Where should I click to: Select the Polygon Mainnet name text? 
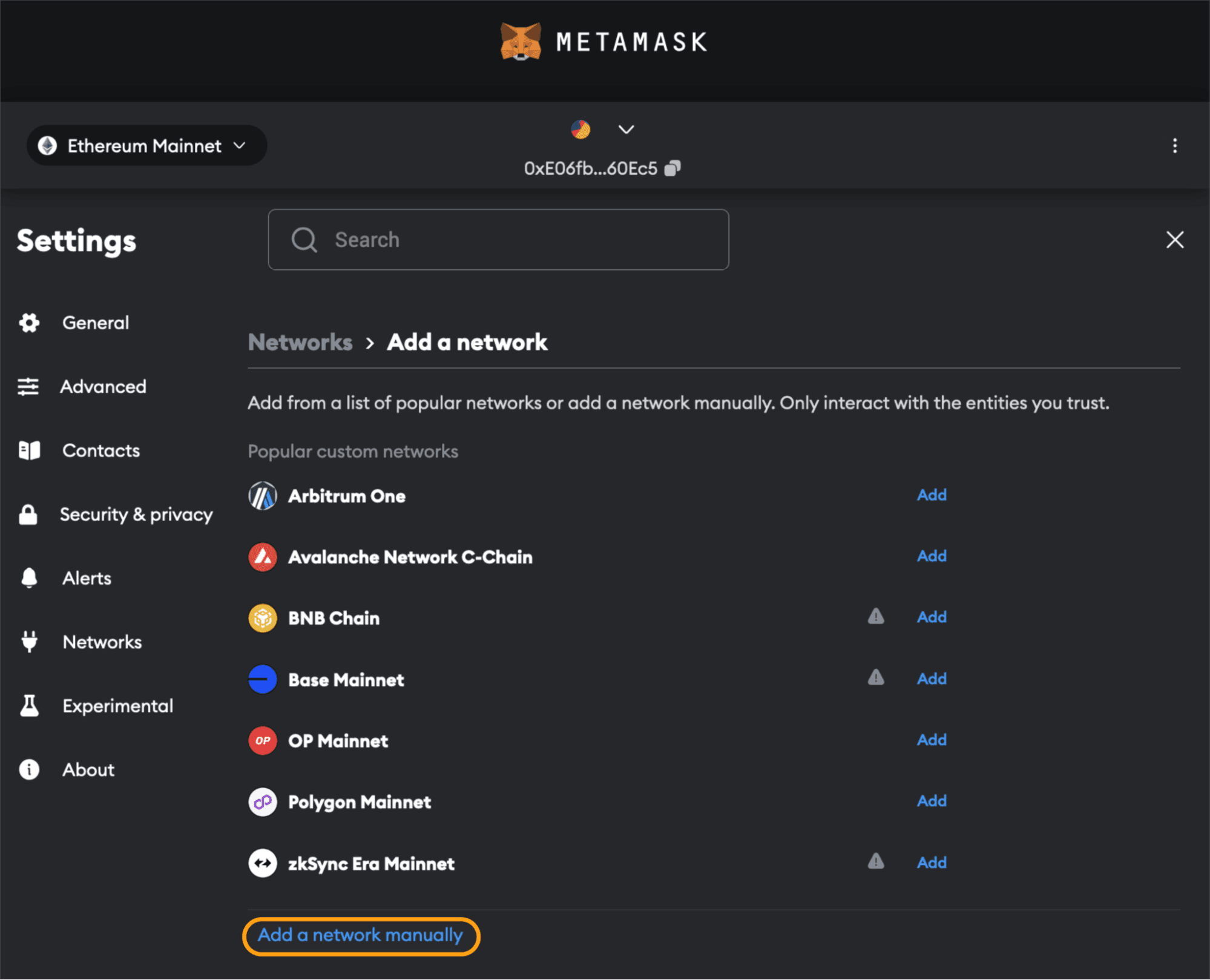coord(360,803)
